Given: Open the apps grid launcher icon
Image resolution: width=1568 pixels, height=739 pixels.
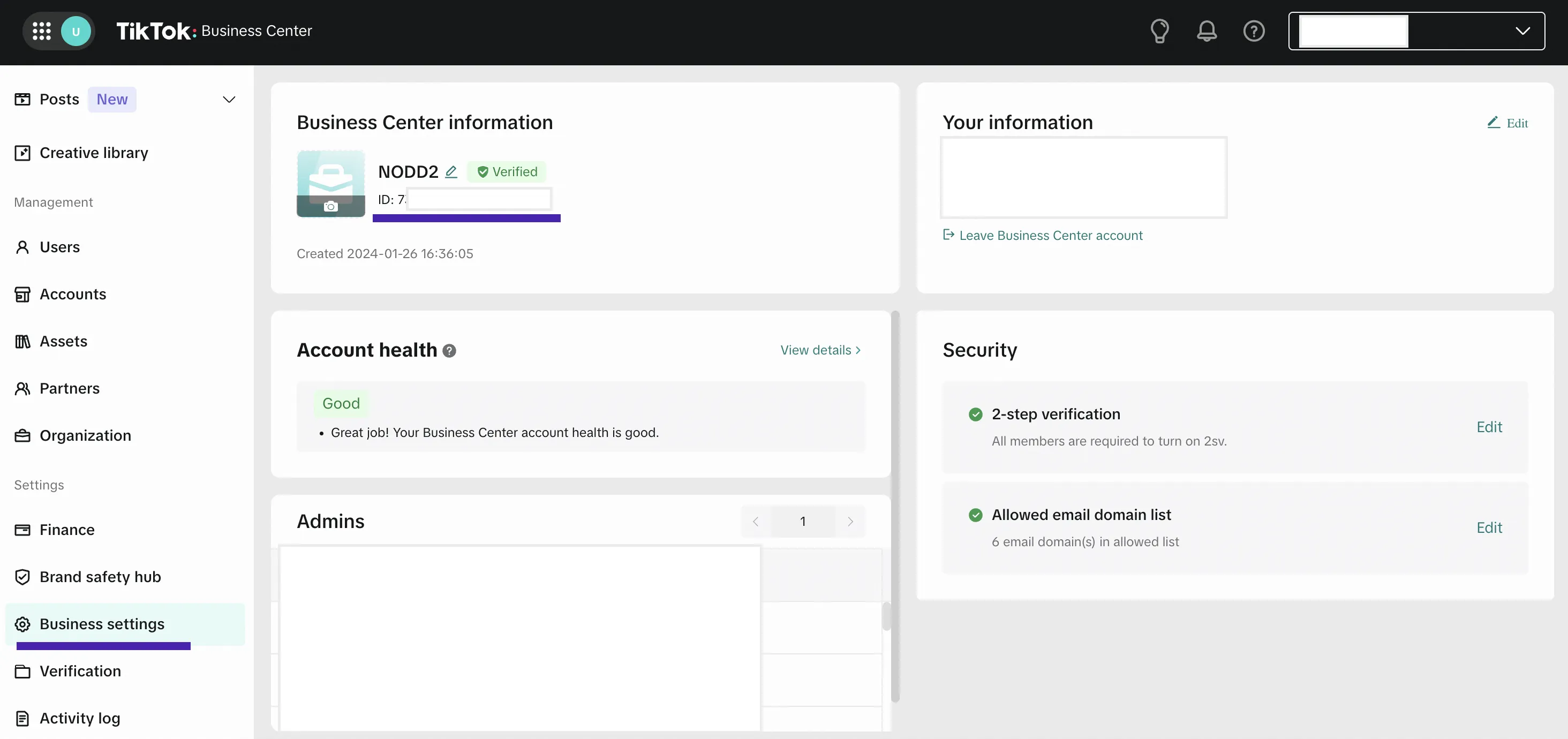Looking at the screenshot, I should [41, 31].
